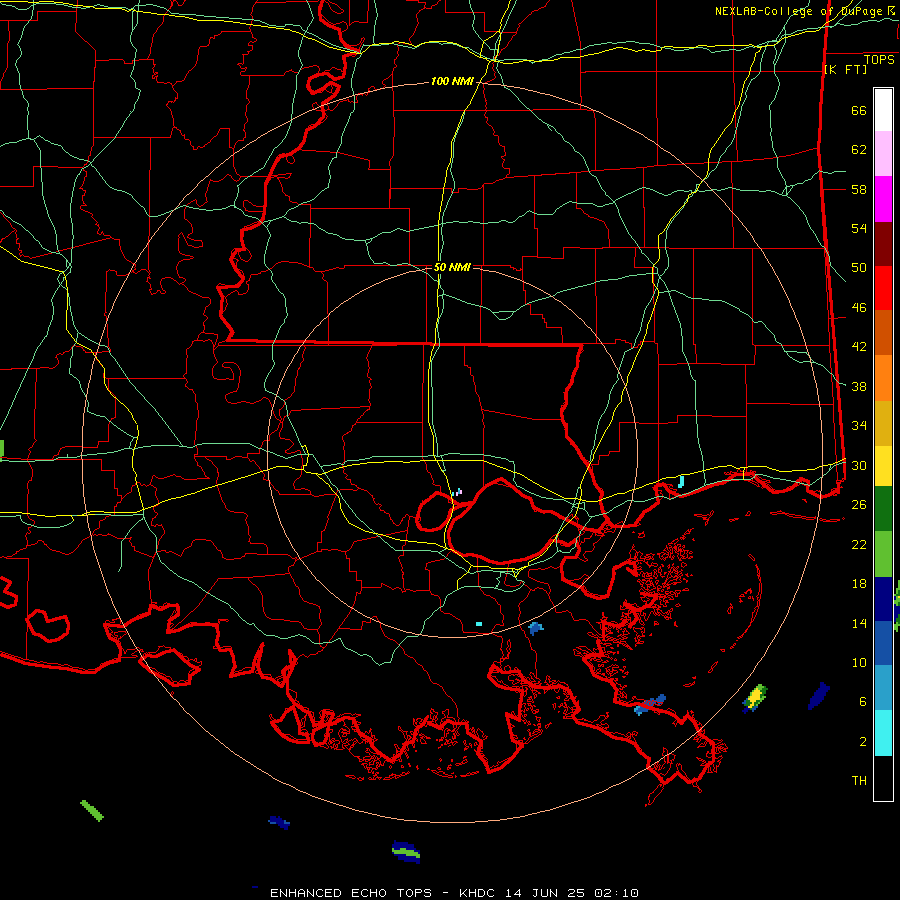Click the ENHANCED ECHO TOPS product caption
The width and height of the screenshot is (900, 900).
coord(351,893)
